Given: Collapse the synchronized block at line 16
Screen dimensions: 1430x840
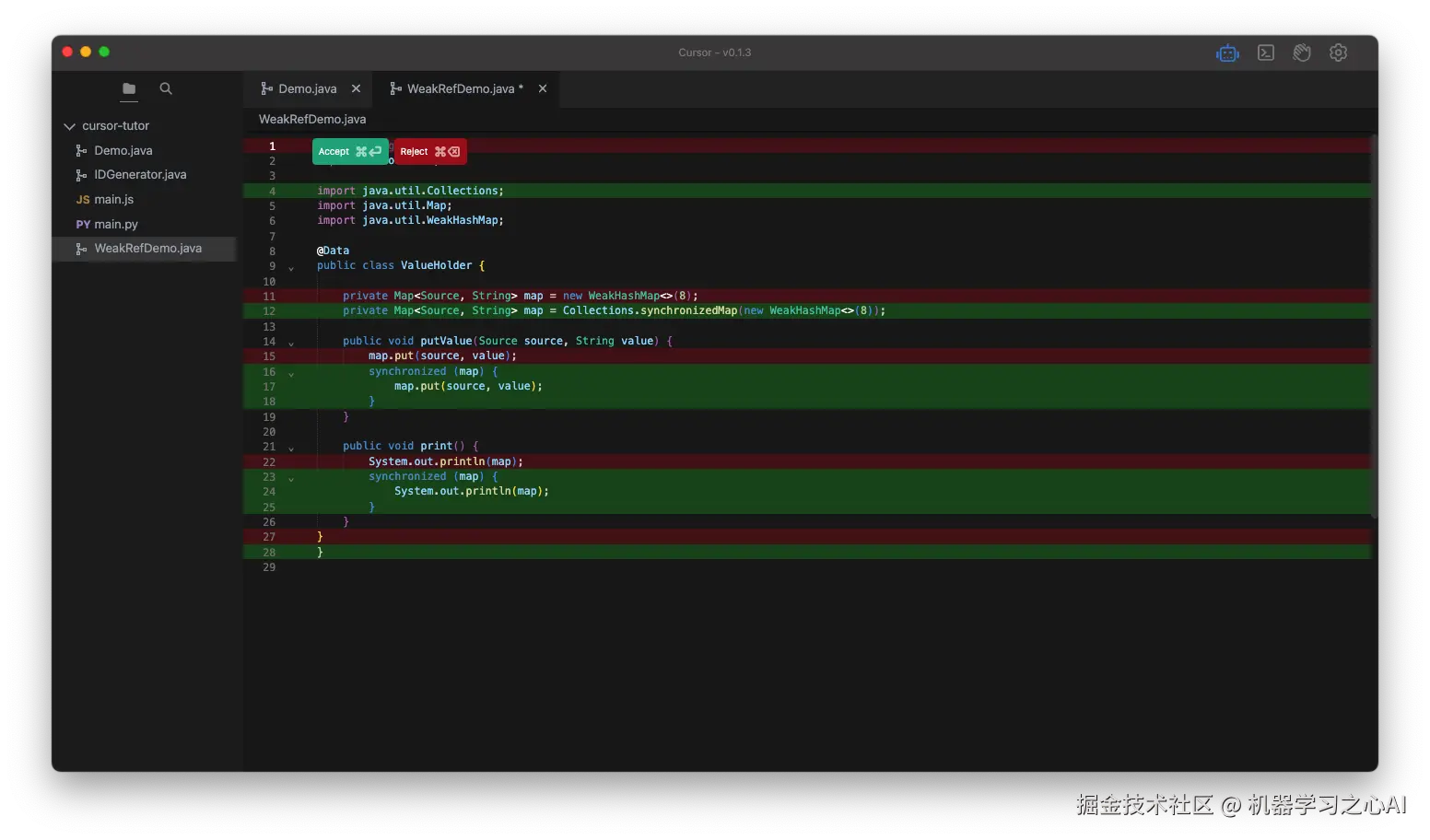Looking at the screenshot, I should (x=291, y=374).
